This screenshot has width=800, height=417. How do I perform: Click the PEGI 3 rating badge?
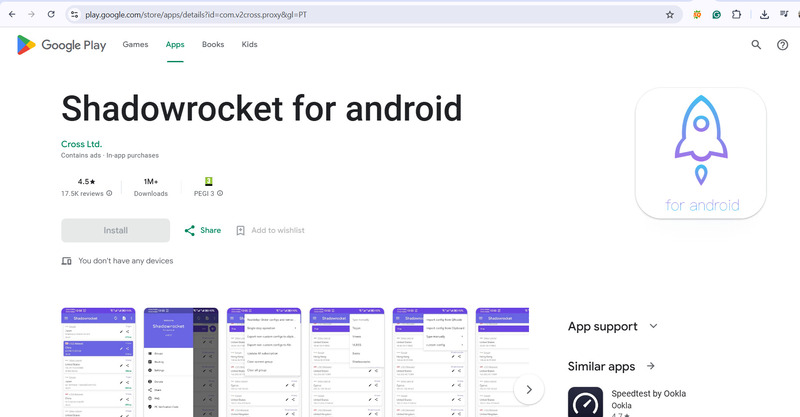209,181
